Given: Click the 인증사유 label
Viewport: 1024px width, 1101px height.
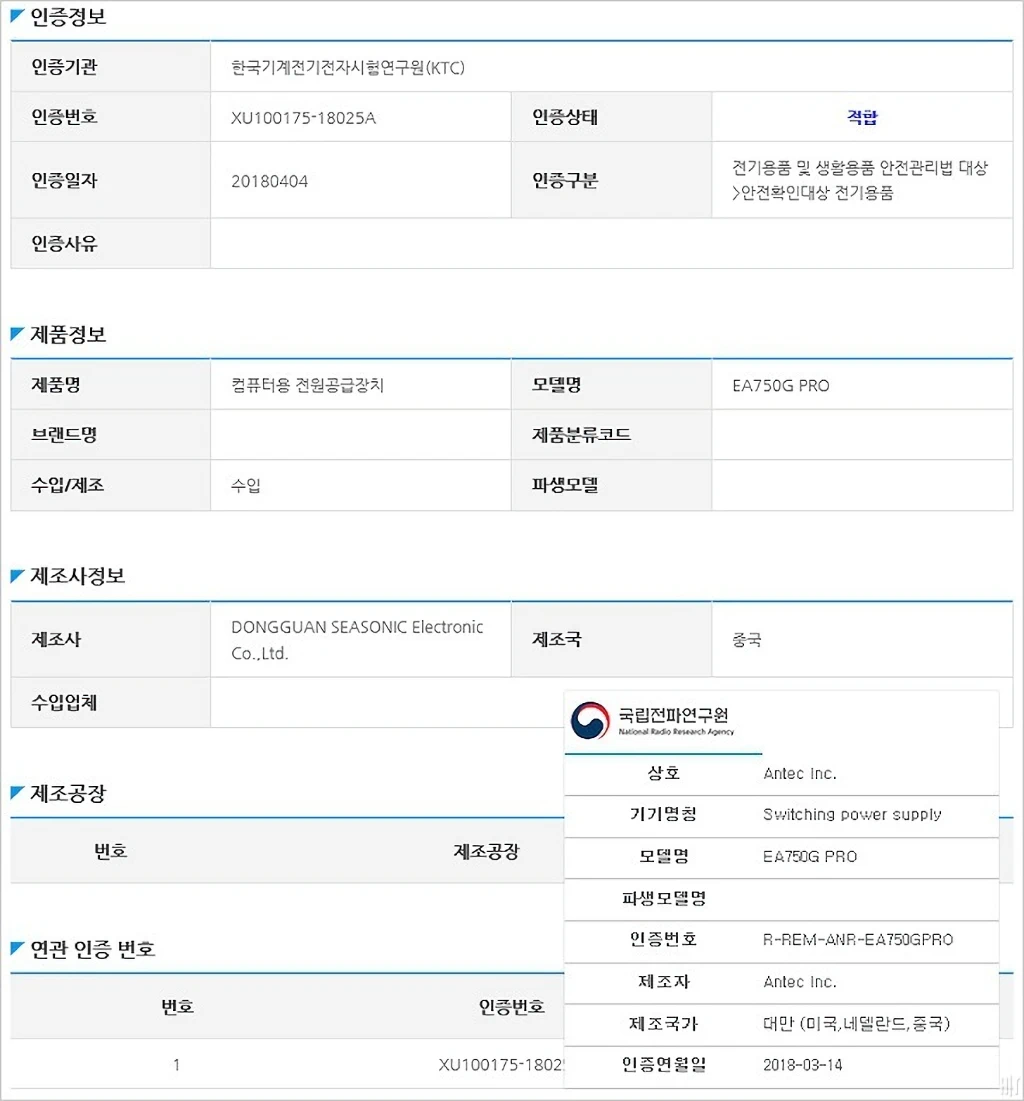Looking at the screenshot, I should click(64, 244).
